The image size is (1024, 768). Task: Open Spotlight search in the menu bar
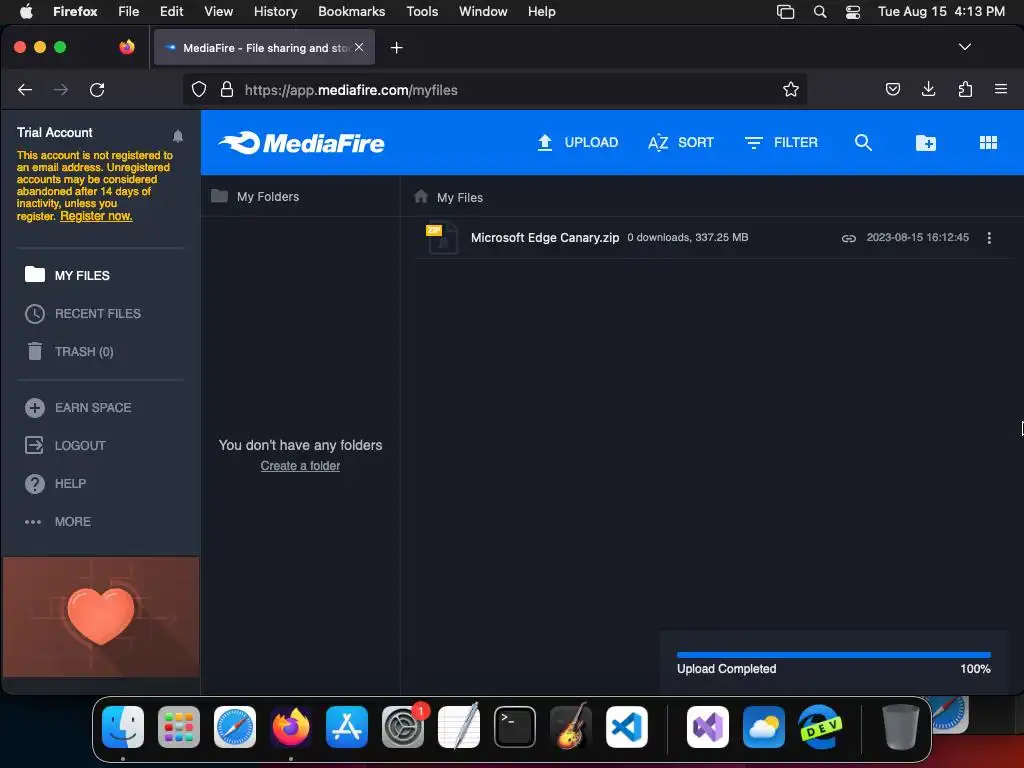[x=820, y=12]
